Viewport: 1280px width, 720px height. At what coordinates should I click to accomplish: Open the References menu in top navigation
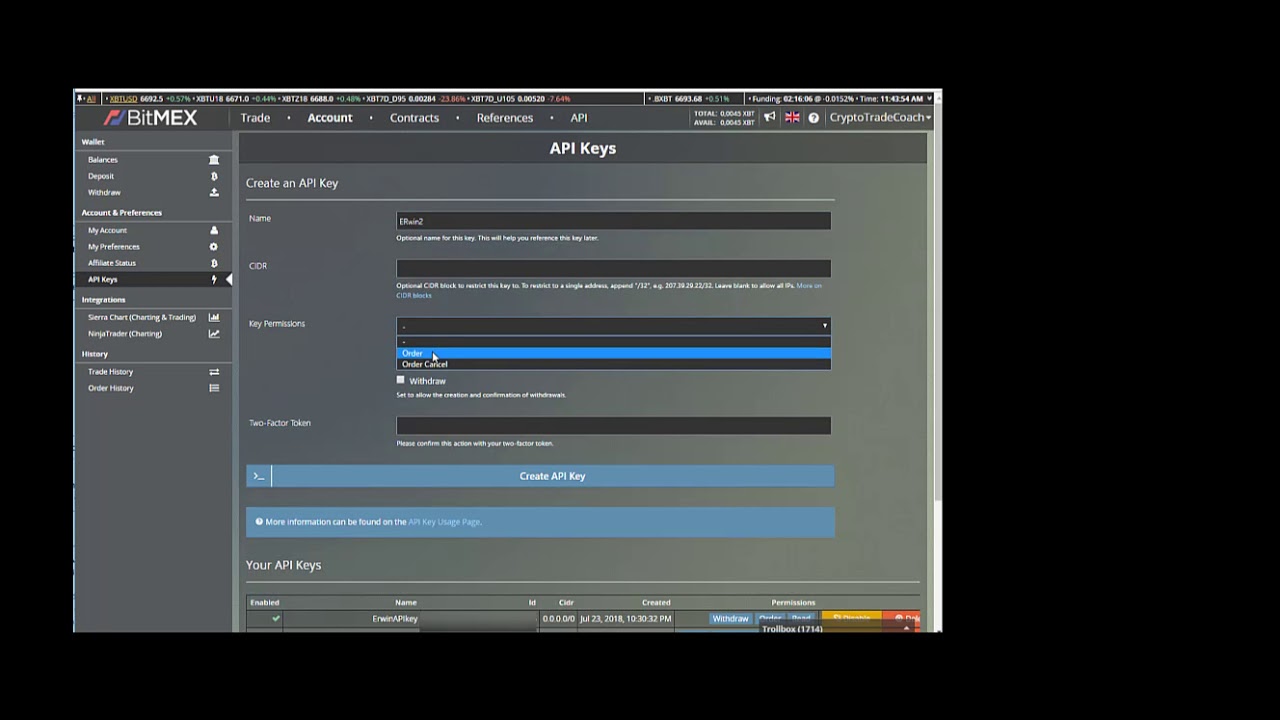coord(505,118)
